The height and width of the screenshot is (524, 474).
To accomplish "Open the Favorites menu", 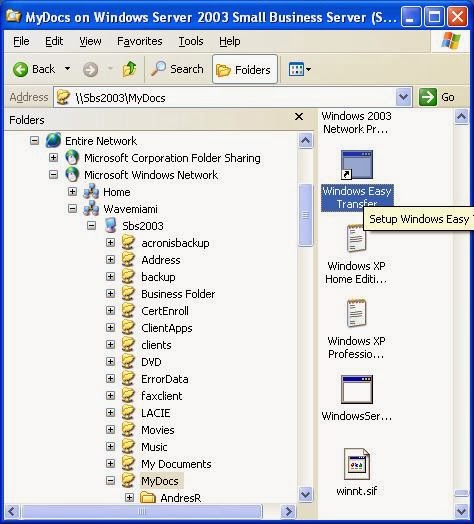I will tap(139, 41).
